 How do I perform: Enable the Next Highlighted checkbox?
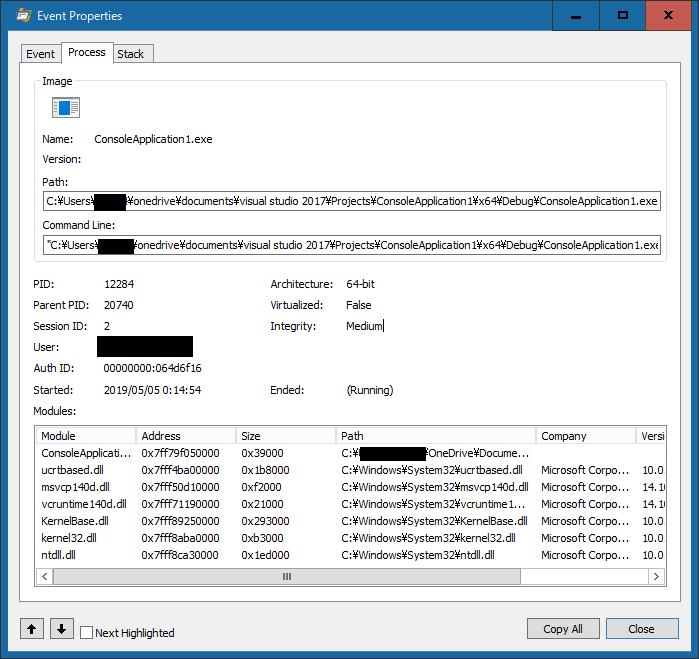coord(86,633)
